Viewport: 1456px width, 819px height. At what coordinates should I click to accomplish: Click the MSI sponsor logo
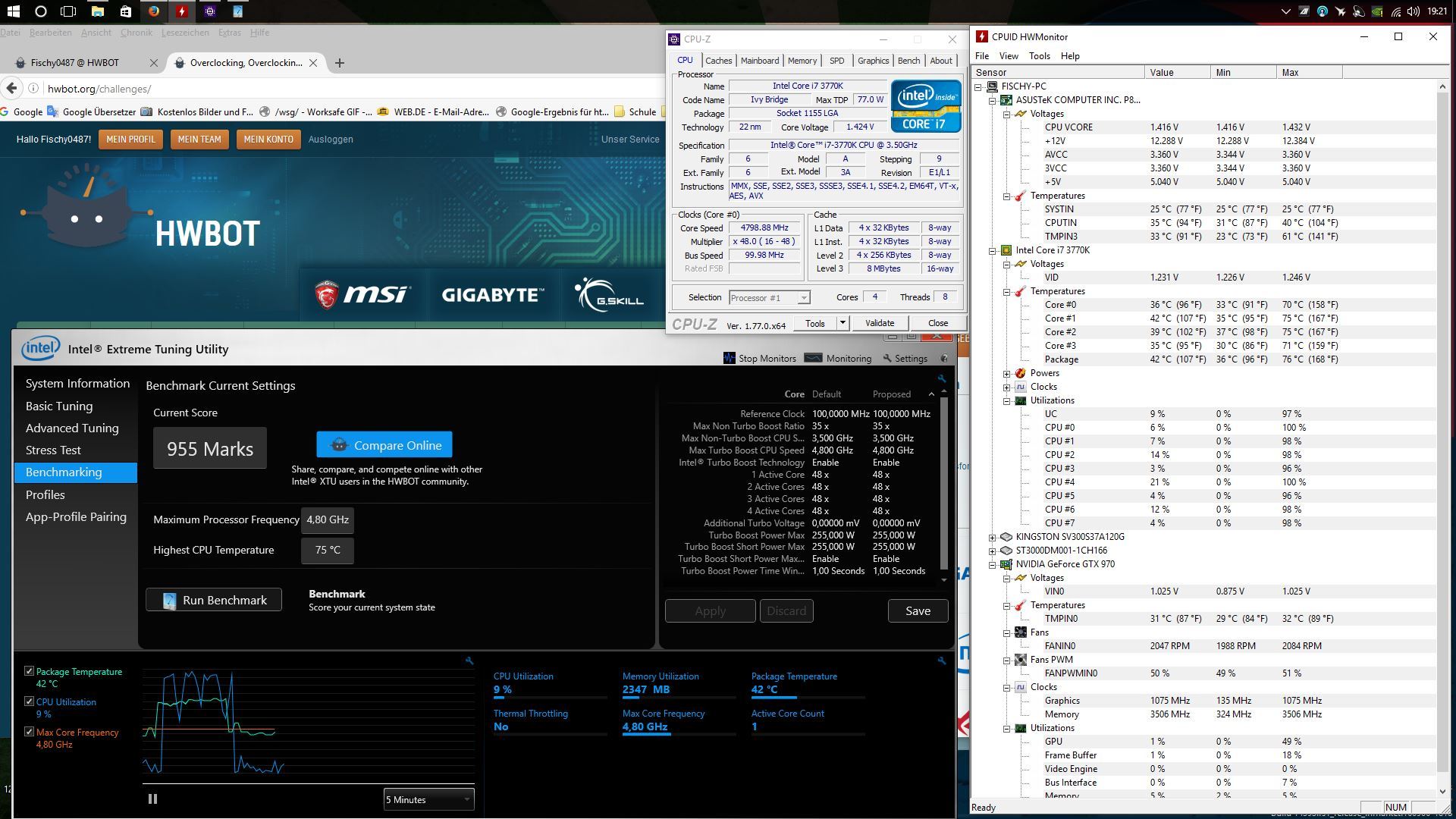pyautogui.click(x=362, y=294)
